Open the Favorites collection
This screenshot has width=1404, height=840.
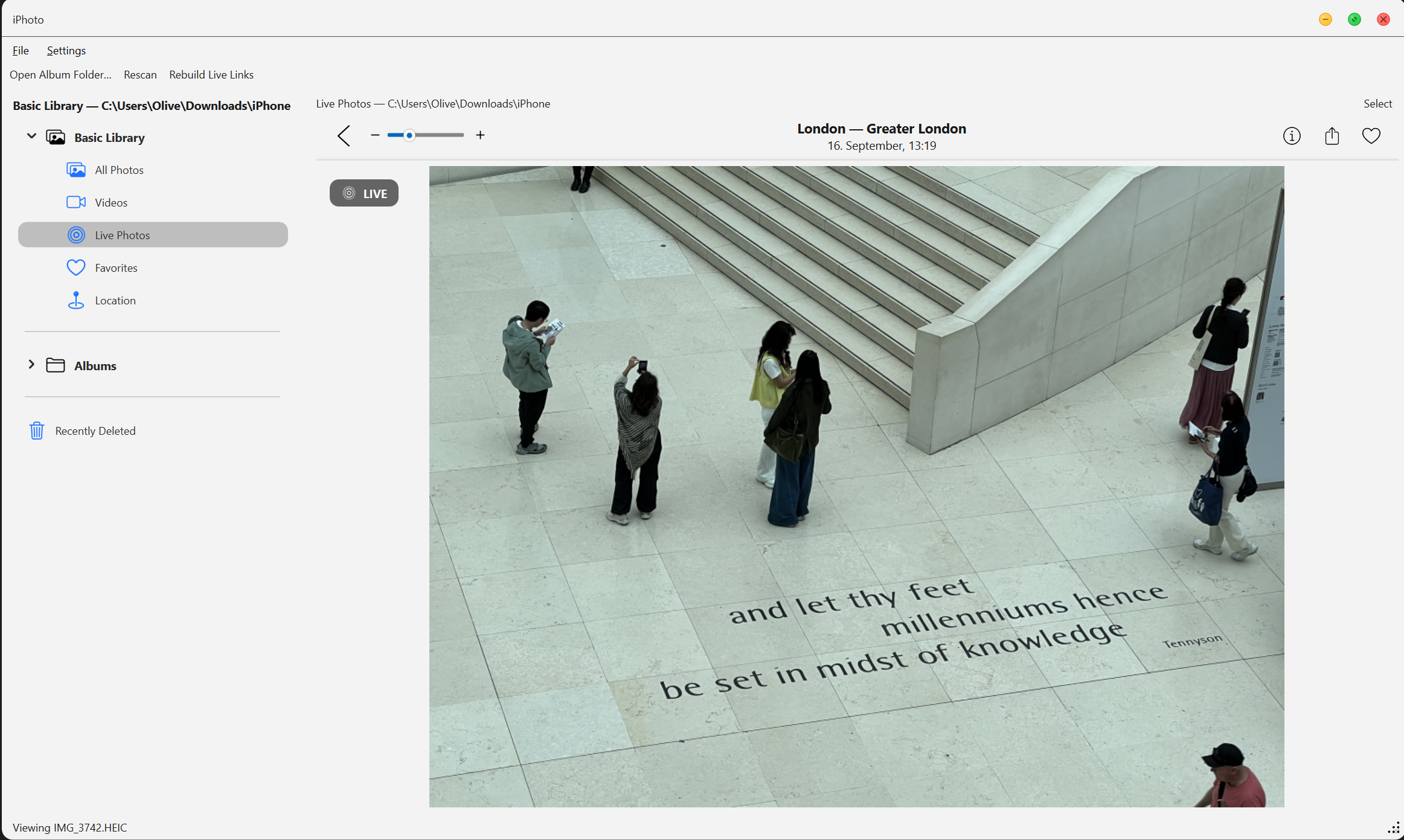(x=153, y=268)
